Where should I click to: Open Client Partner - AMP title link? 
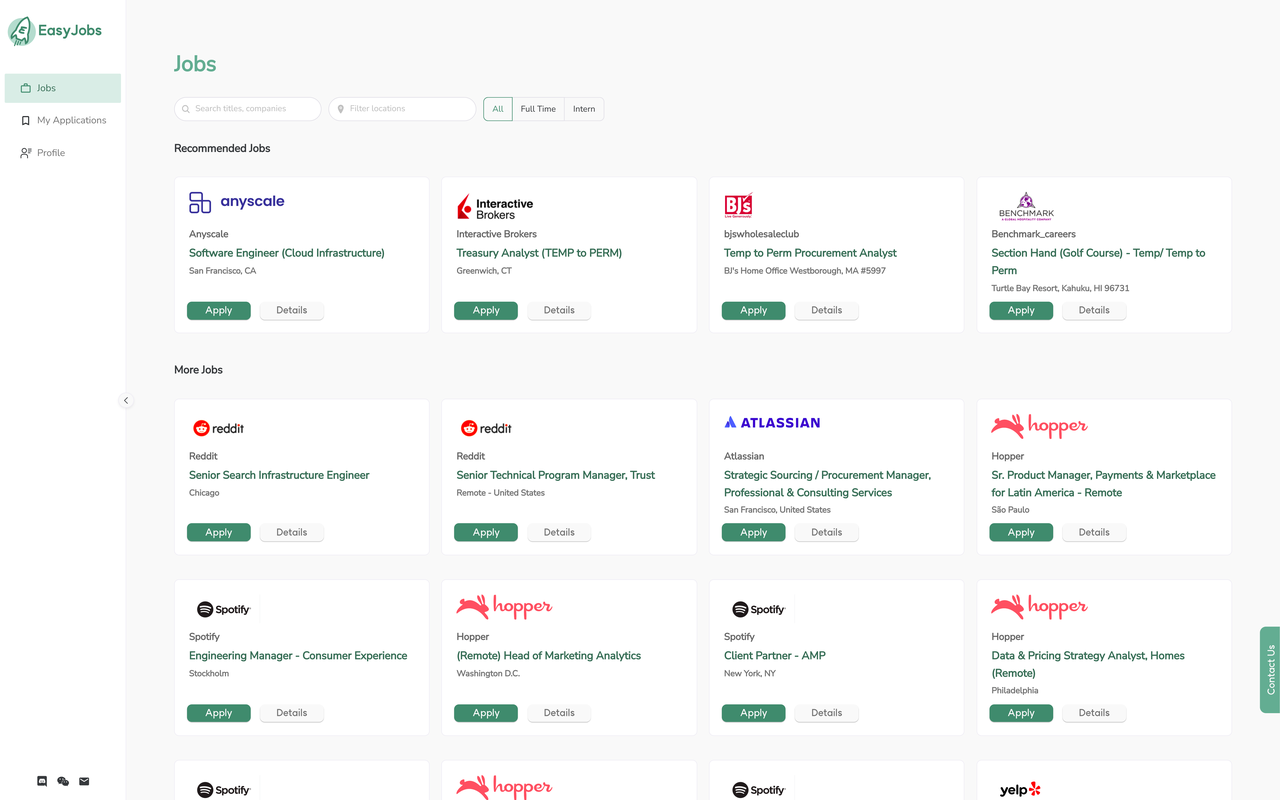775,656
